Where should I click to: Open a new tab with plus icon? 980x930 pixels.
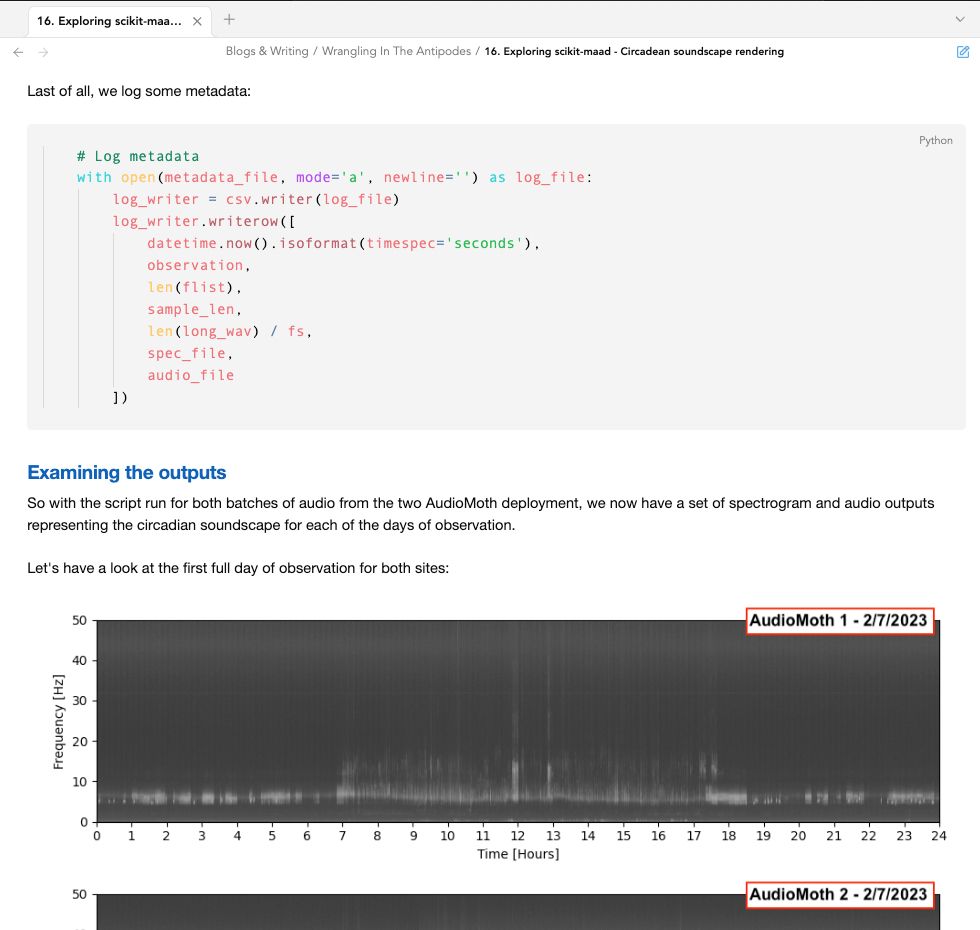point(229,19)
